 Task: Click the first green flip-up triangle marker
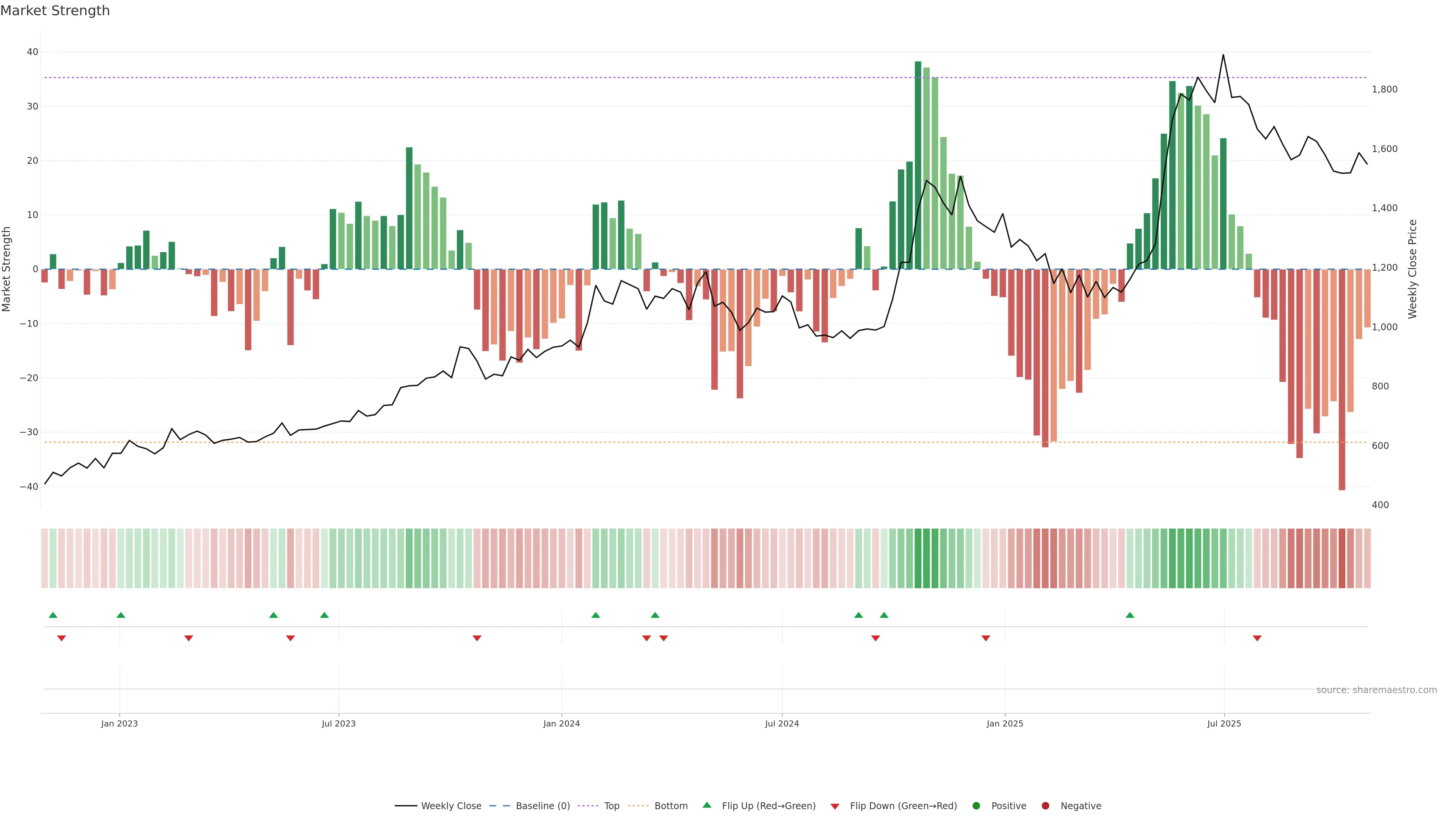click(x=53, y=615)
